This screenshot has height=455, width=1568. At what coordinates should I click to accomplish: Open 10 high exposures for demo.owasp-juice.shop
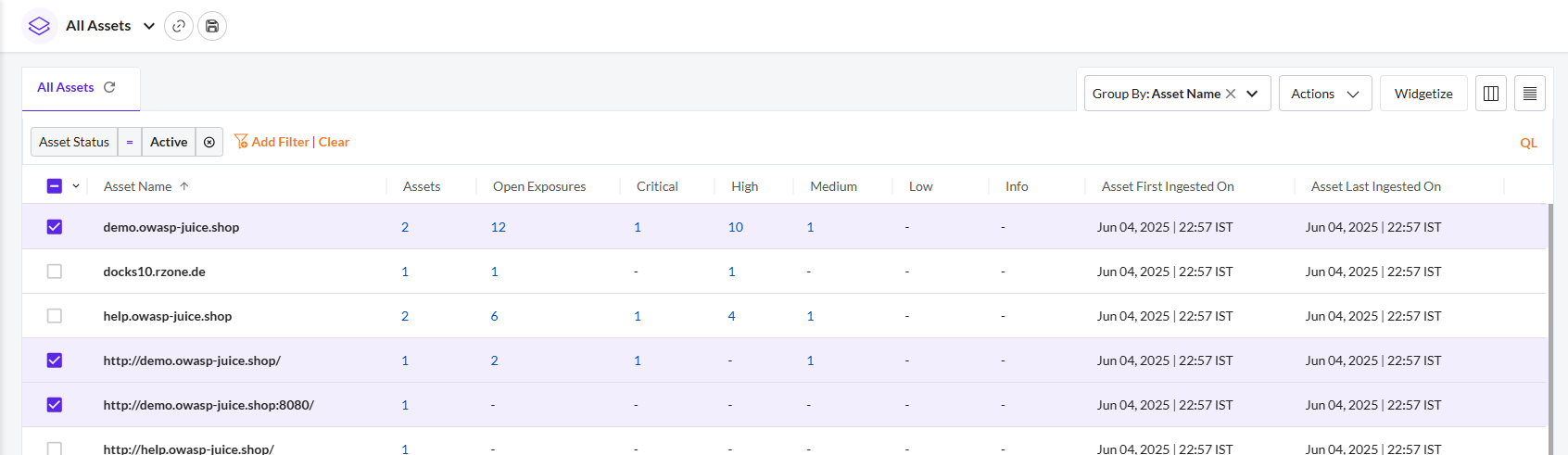coord(736,227)
